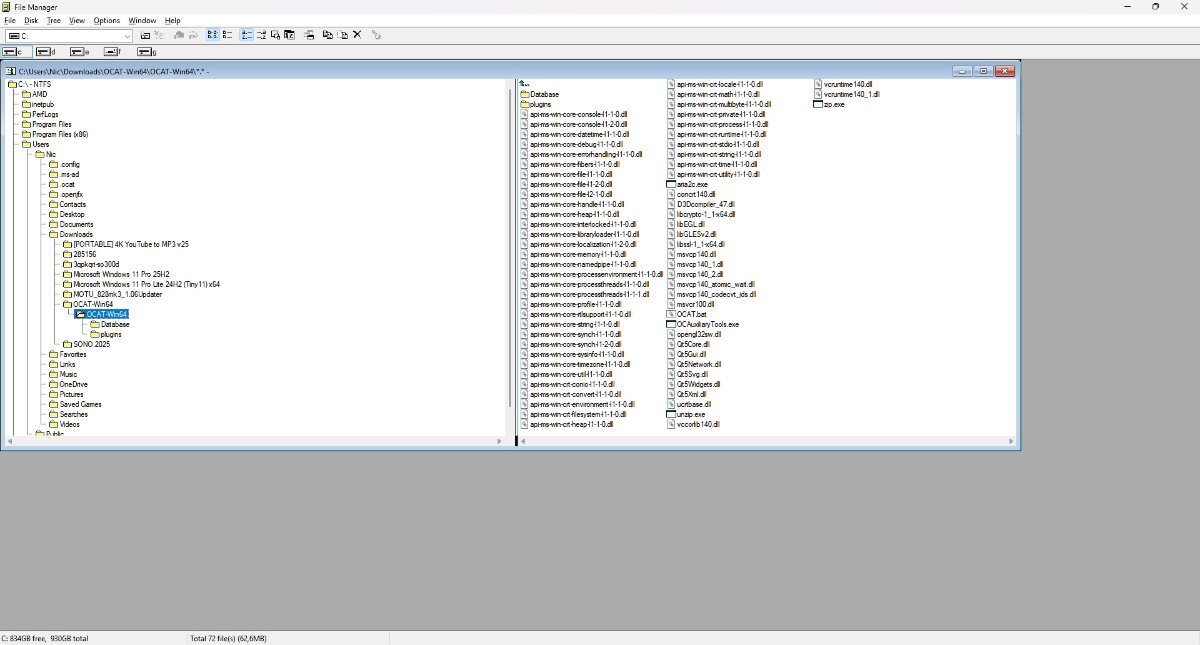Select Microsoft Windows 11 Pro 25H2 folder
The image size is (1200, 645).
[115, 274]
